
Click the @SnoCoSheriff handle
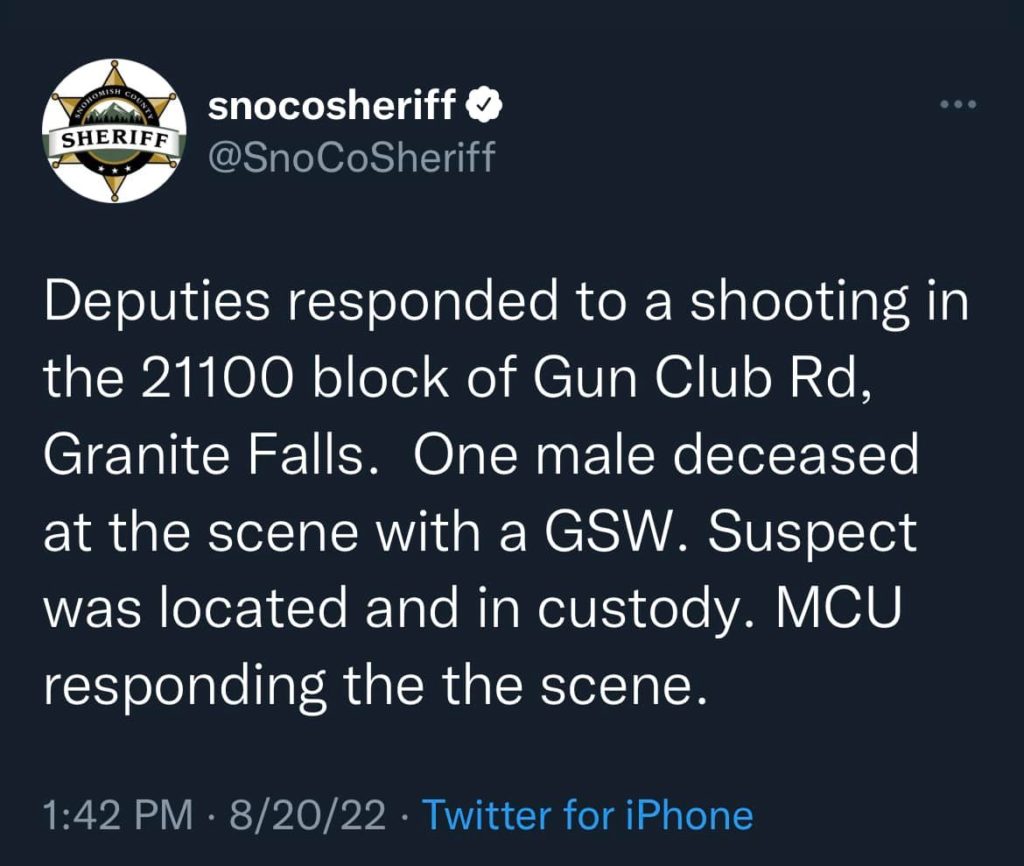coord(351,157)
